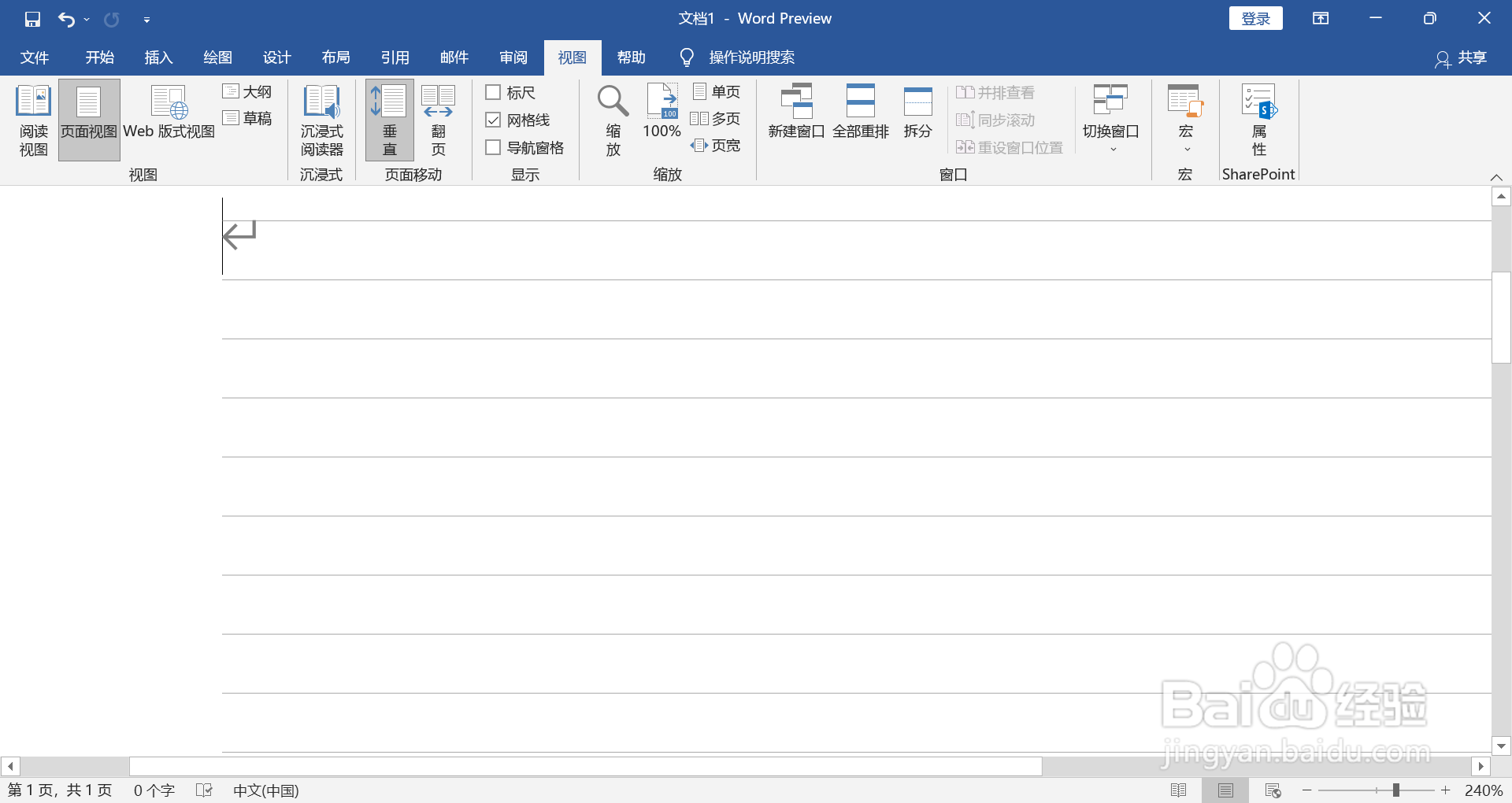The height and width of the screenshot is (803, 1512).
Task: Switch to the 设计 tab
Action: coord(276,57)
